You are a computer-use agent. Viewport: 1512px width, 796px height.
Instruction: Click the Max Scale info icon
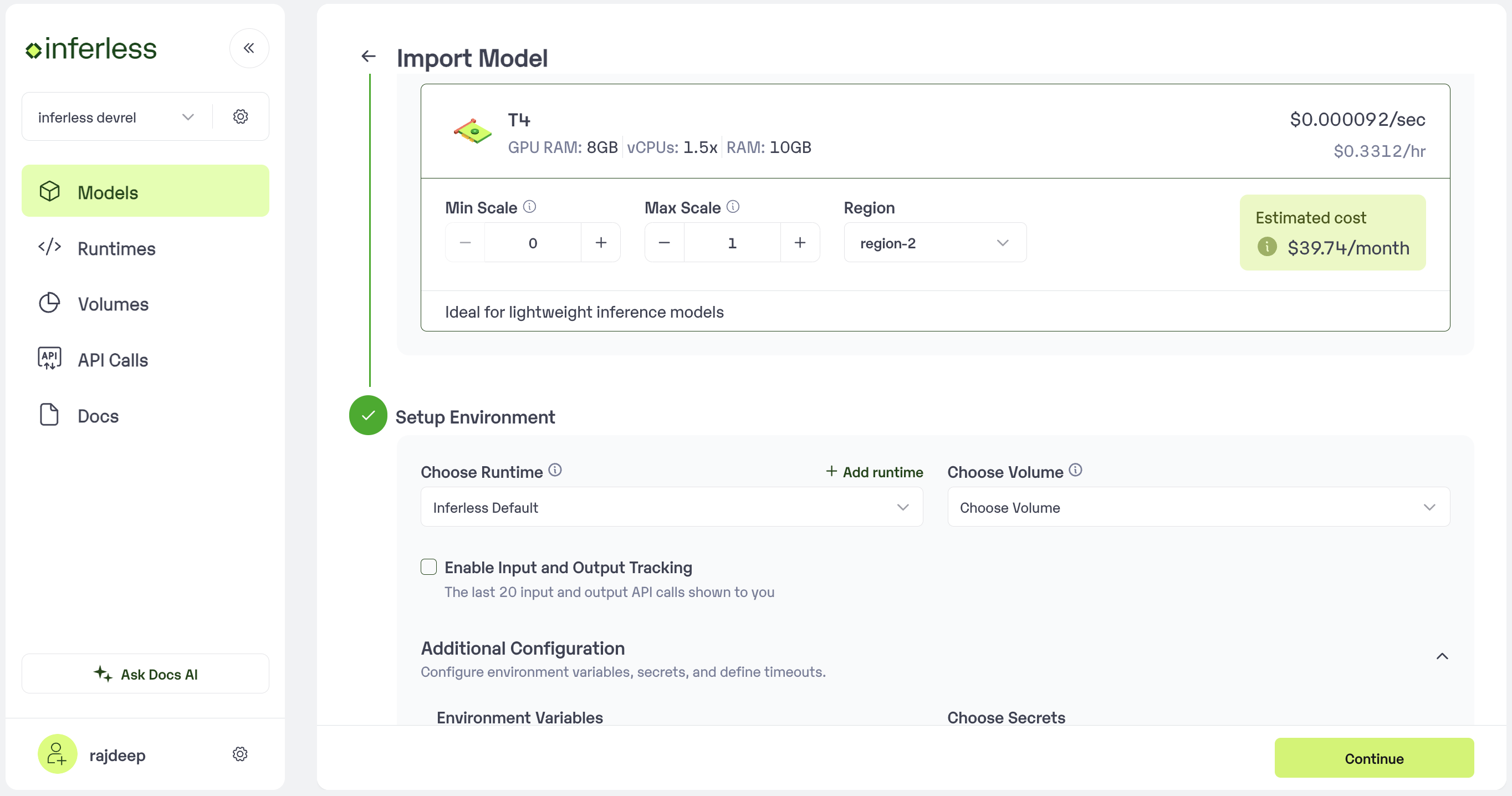(733, 207)
